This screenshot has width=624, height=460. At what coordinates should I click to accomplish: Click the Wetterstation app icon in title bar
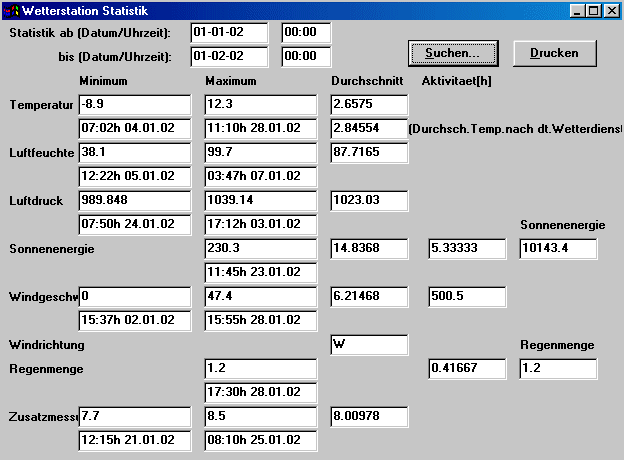pos(12,11)
